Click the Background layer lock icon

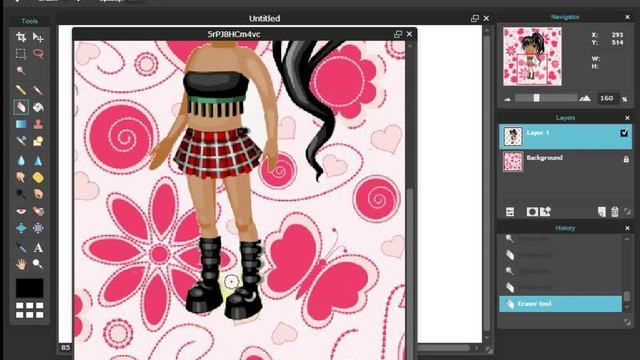click(626, 159)
